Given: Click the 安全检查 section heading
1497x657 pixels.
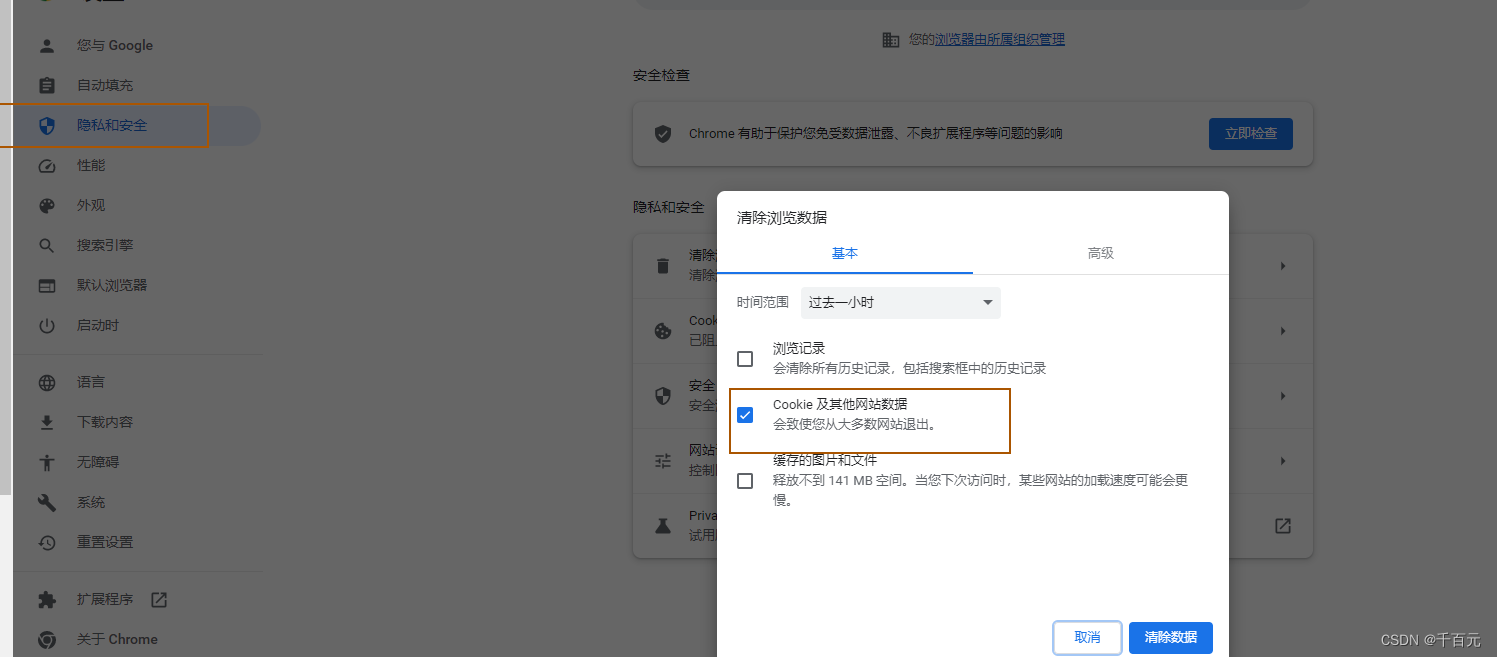Looking at the screenshot, I should click(x=661, y=75).
